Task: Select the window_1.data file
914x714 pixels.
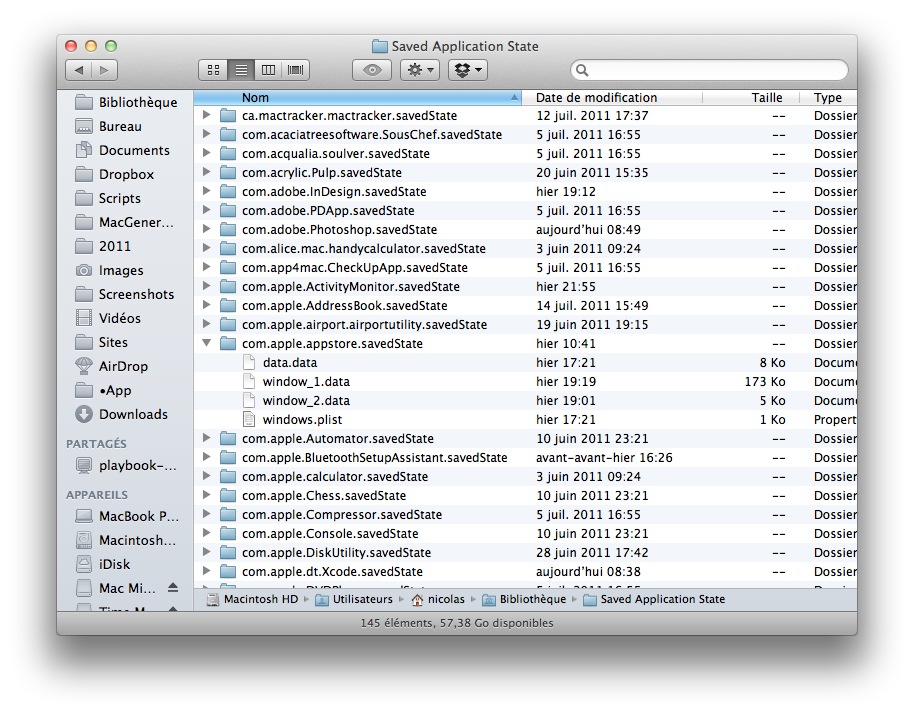Action: 525,382
